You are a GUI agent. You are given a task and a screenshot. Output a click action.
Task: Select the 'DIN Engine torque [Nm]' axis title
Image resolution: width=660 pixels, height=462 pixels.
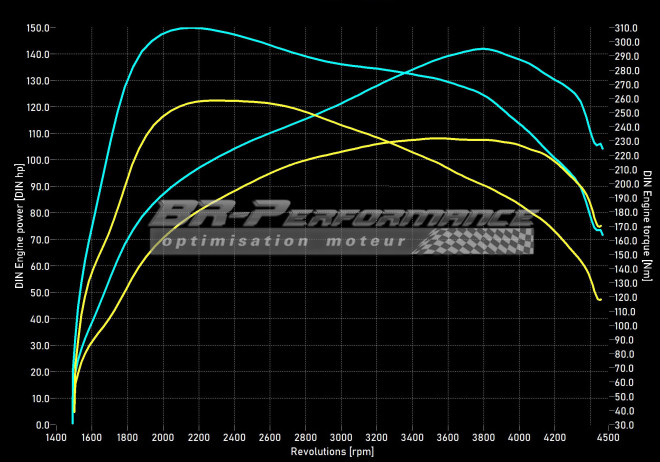(647, 225)
